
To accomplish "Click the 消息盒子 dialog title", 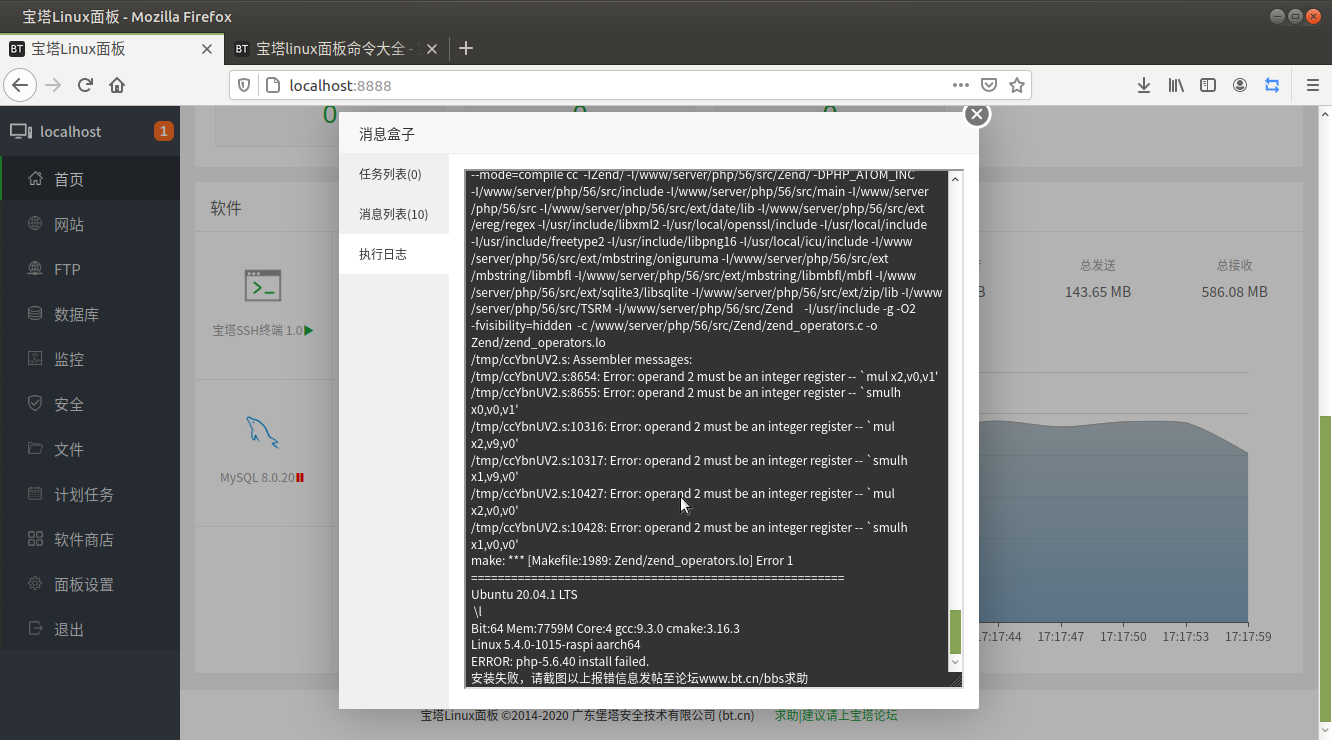I will coord(387,134).
